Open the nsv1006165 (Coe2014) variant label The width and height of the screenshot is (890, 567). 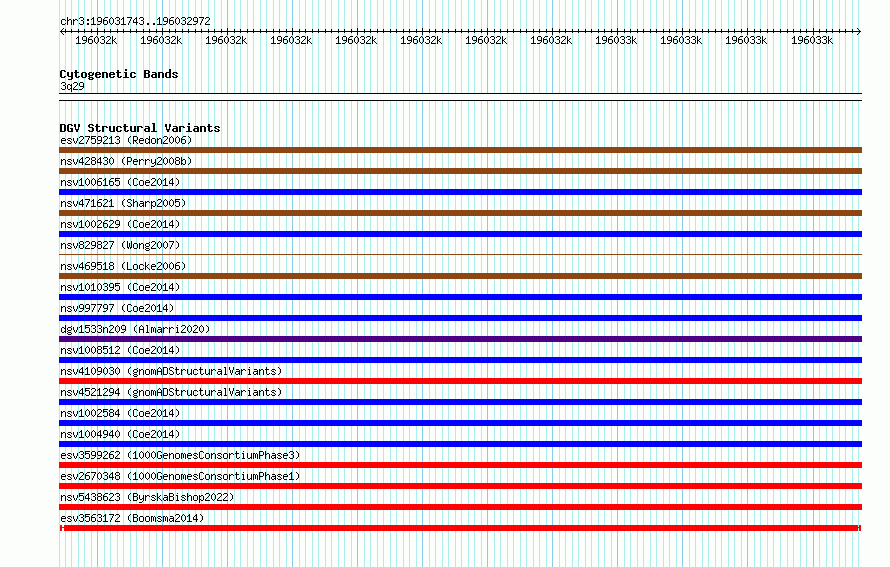(x=120, y=182)
